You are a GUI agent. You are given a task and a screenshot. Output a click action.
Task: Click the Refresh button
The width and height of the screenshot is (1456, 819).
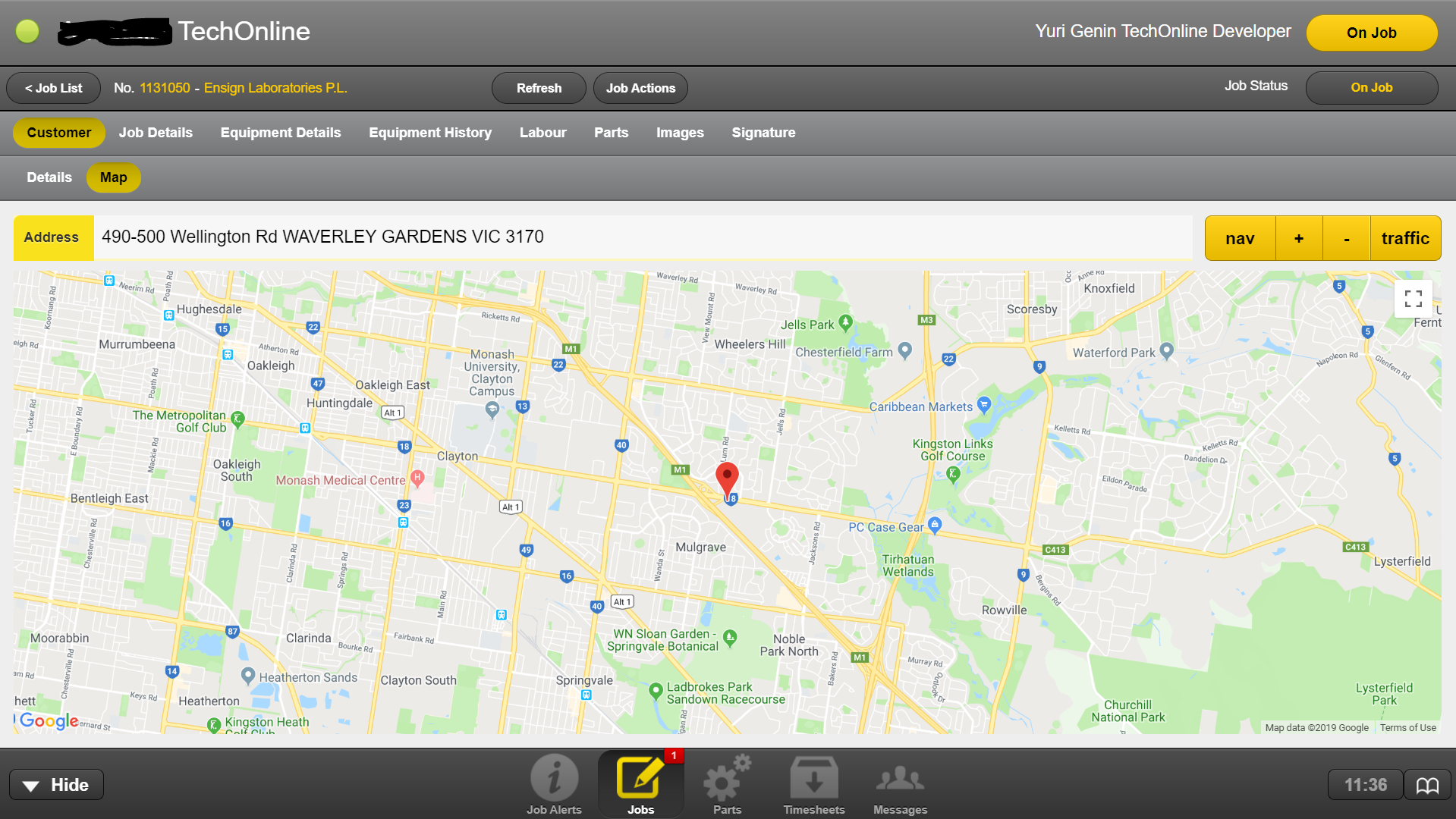tap(539, 88)
